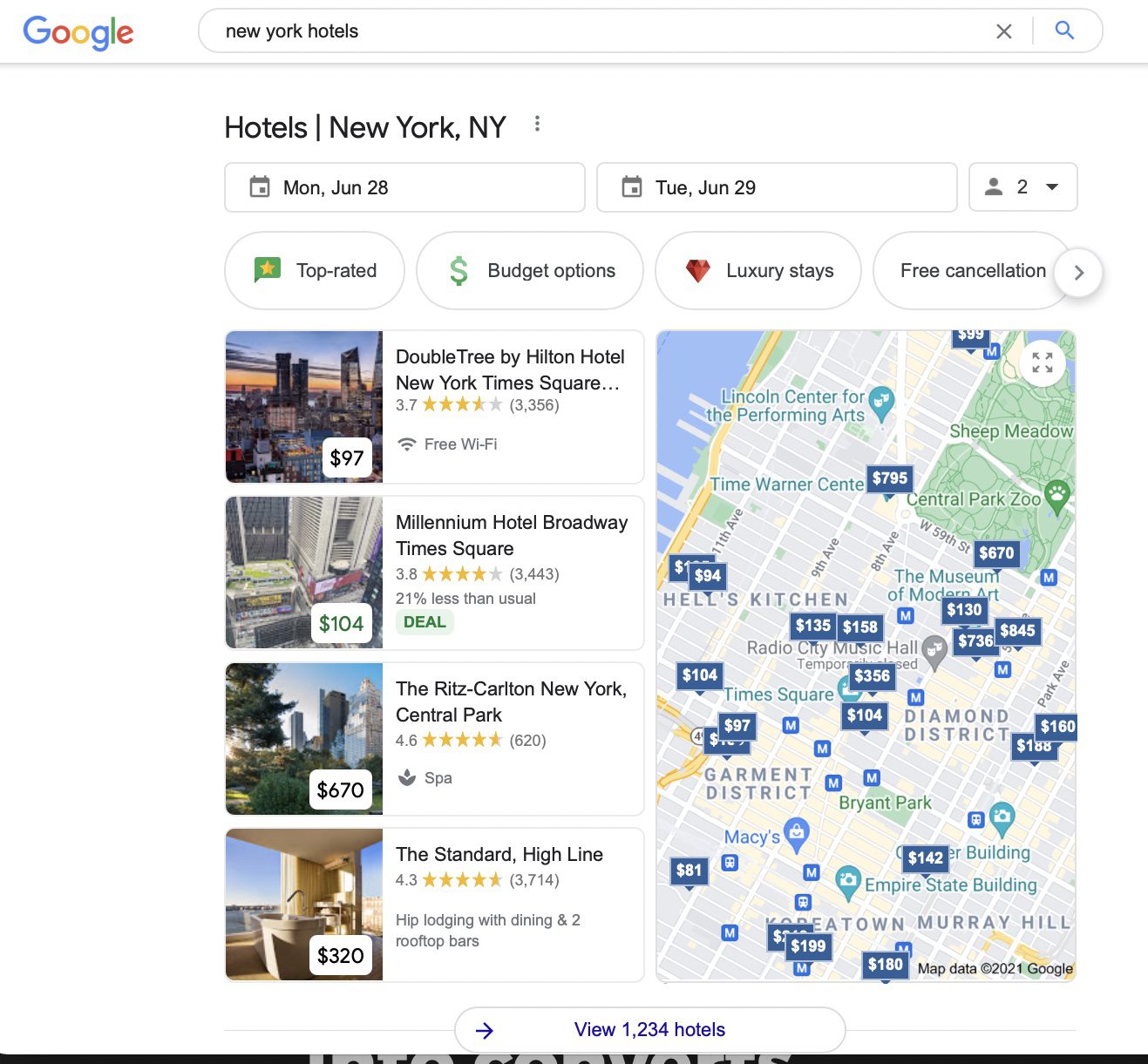Click the $142 price marker on the map

(926, 857)
